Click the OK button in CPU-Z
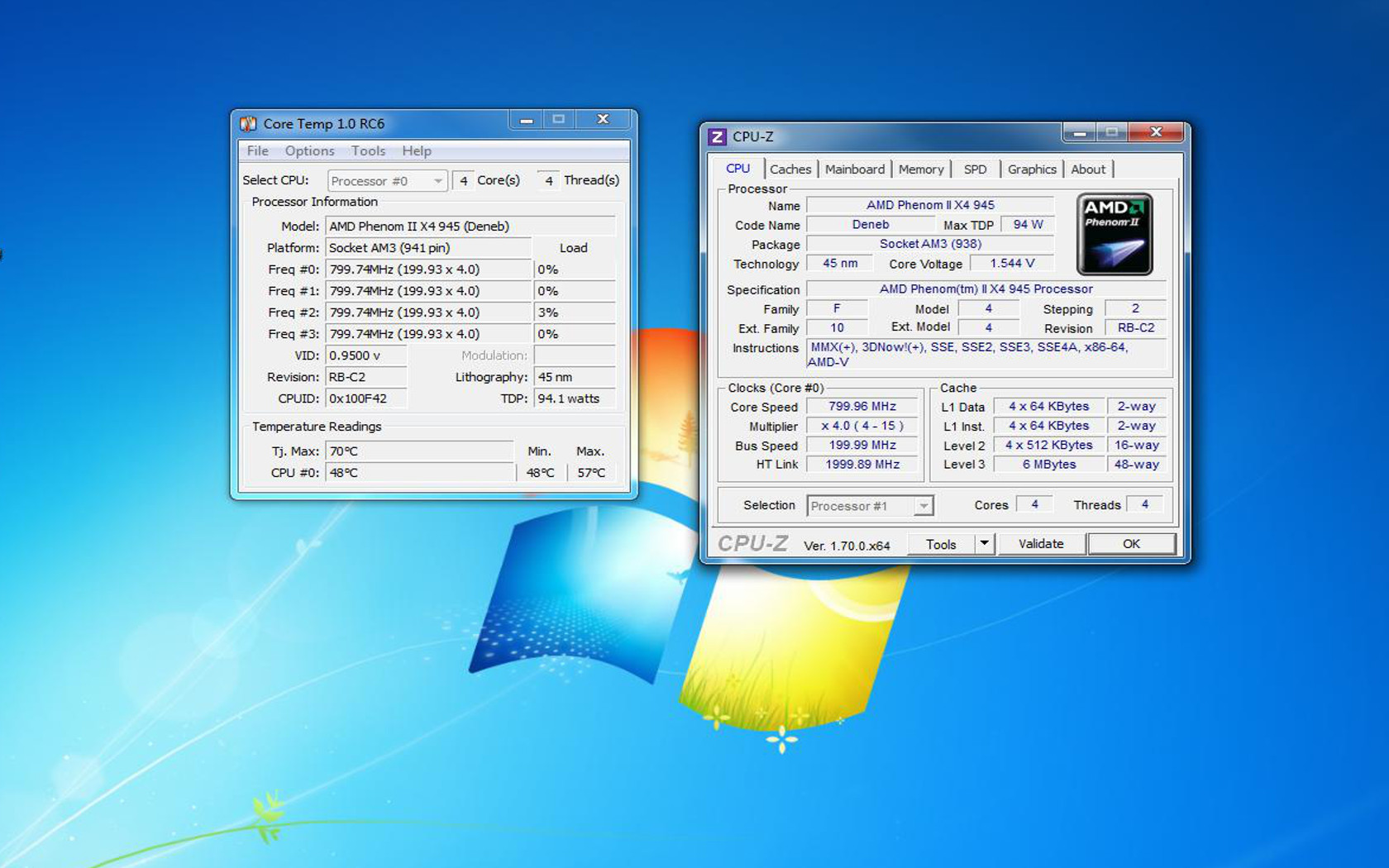 click(x=1131, y=544)
